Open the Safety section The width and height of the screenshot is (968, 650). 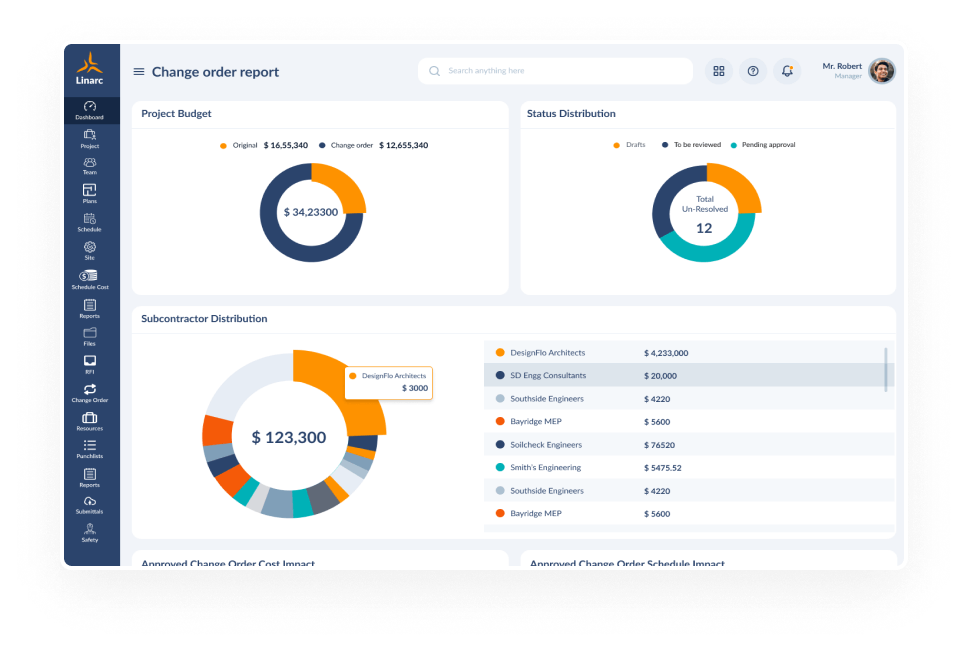pos(90,535)
